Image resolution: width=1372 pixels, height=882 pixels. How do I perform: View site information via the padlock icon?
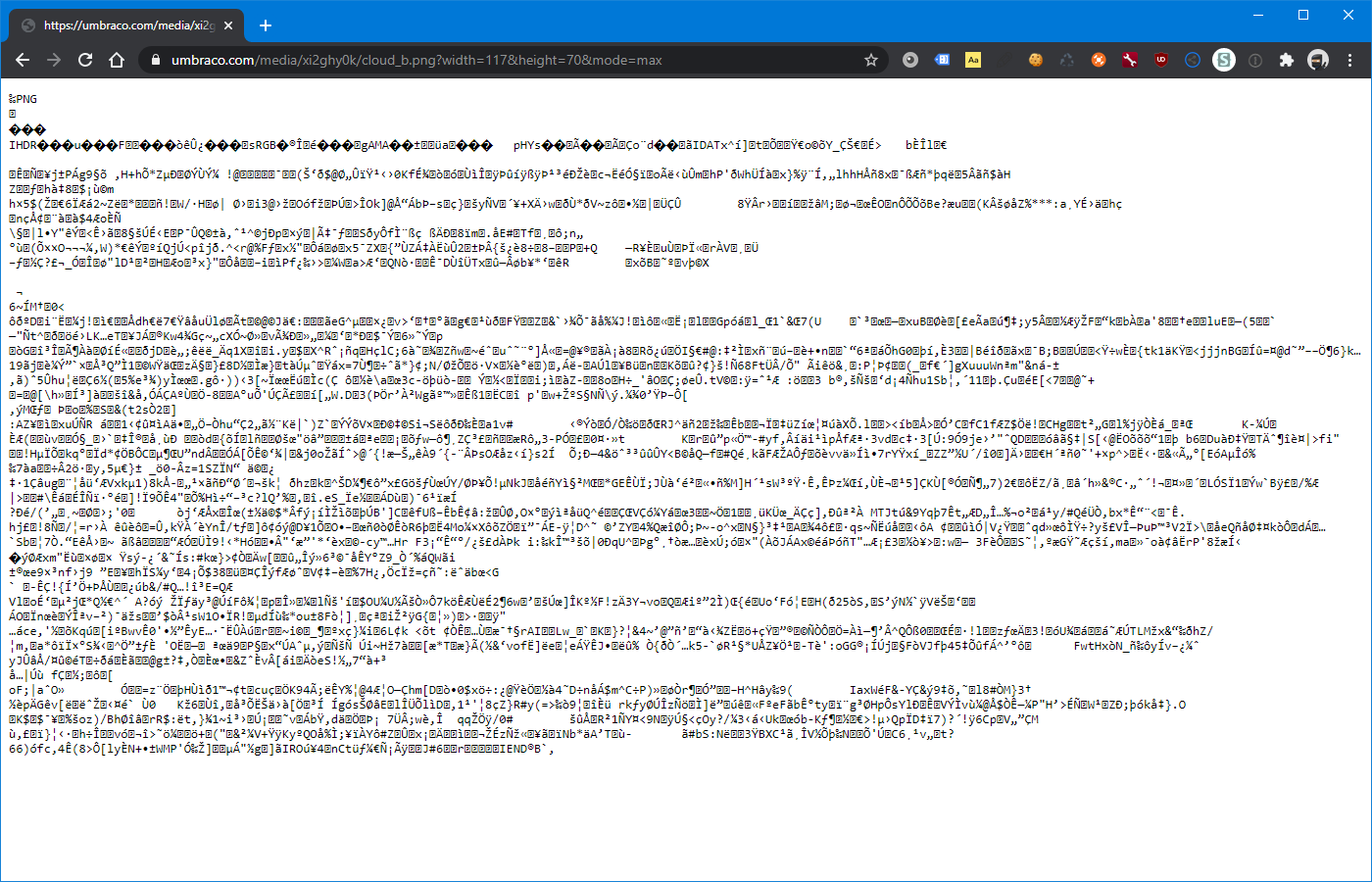coord(155,60)
